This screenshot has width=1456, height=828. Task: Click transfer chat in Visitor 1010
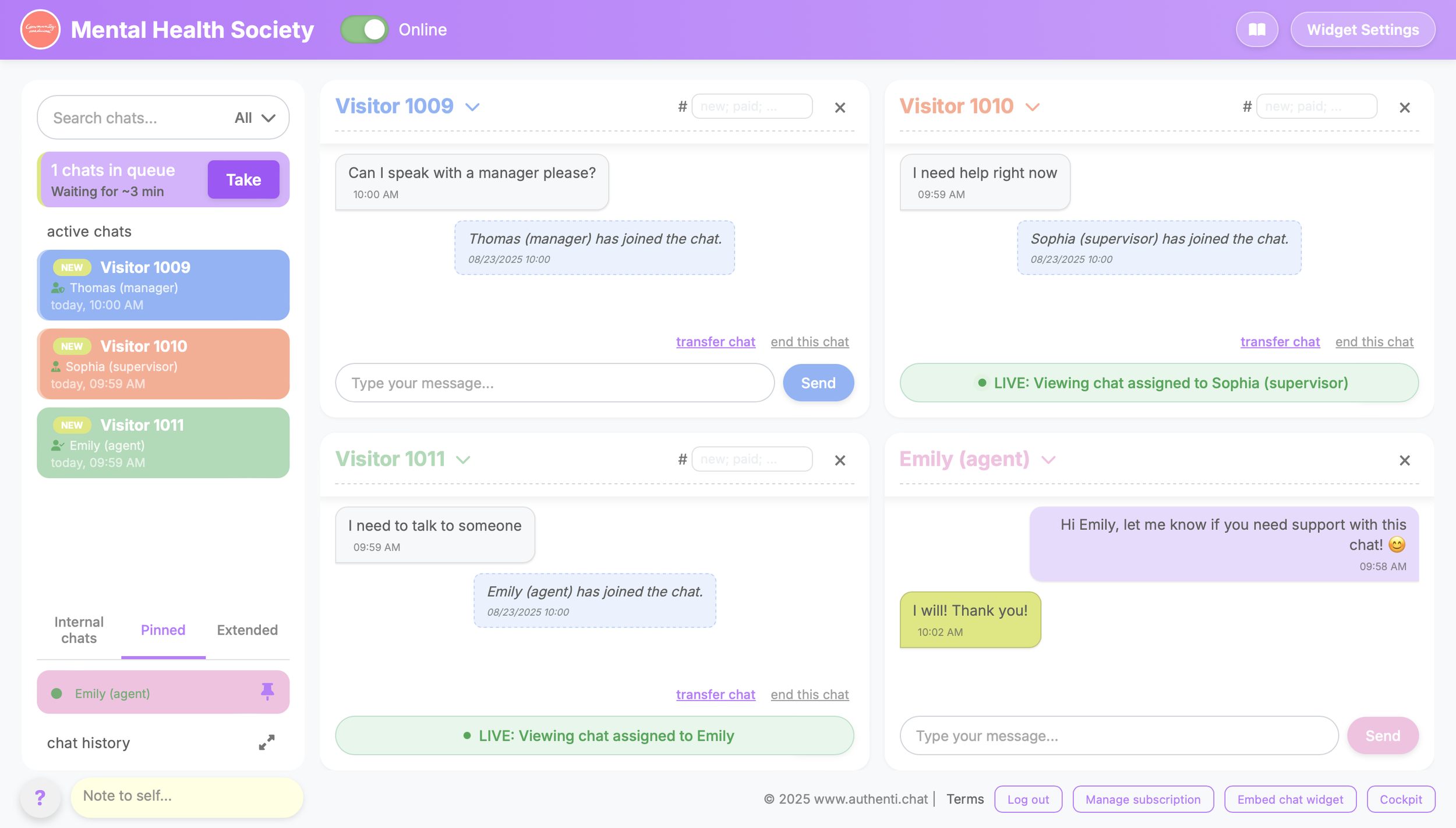pyautogui.click(x=1280, y=342)
